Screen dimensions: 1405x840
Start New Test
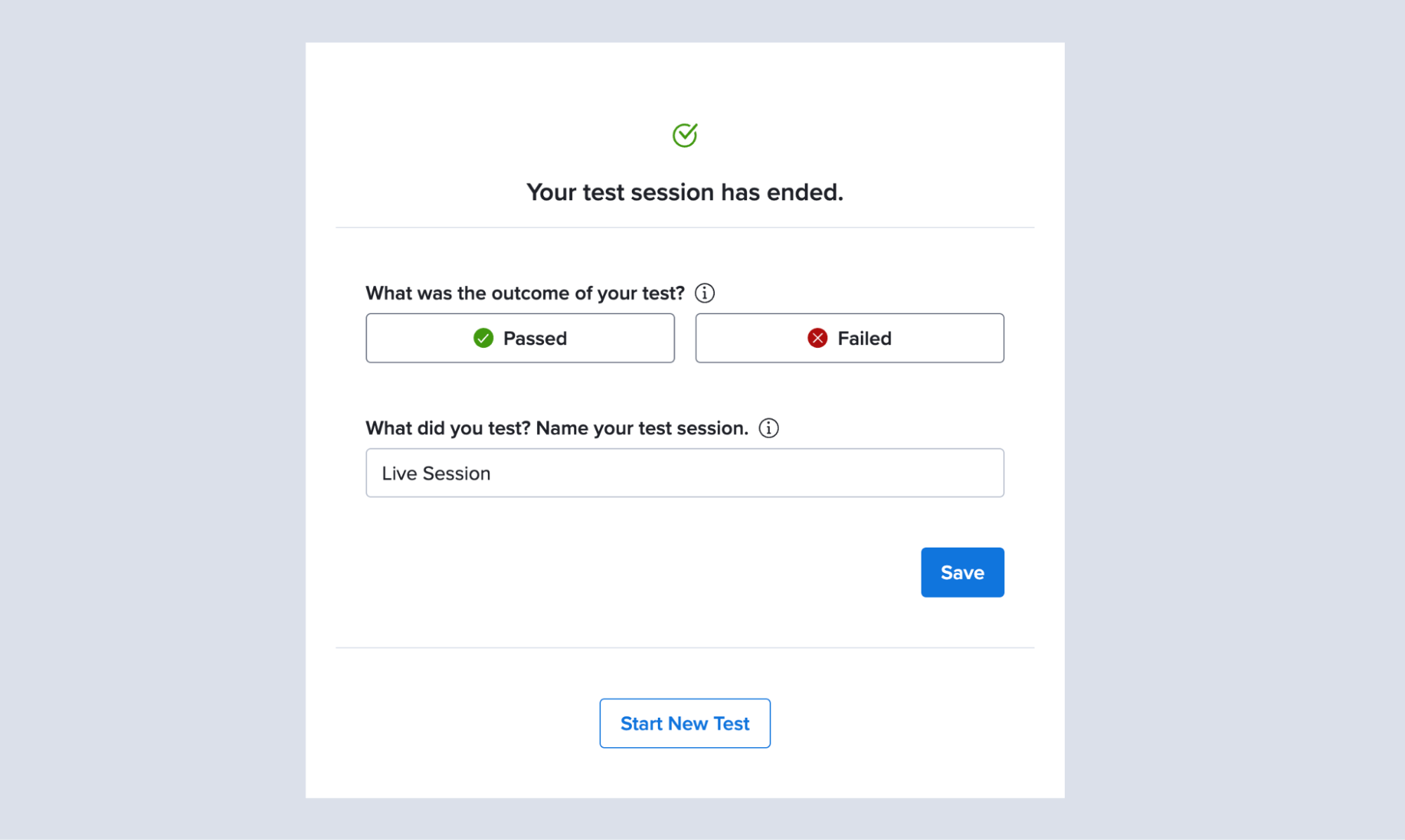point(685,723)
